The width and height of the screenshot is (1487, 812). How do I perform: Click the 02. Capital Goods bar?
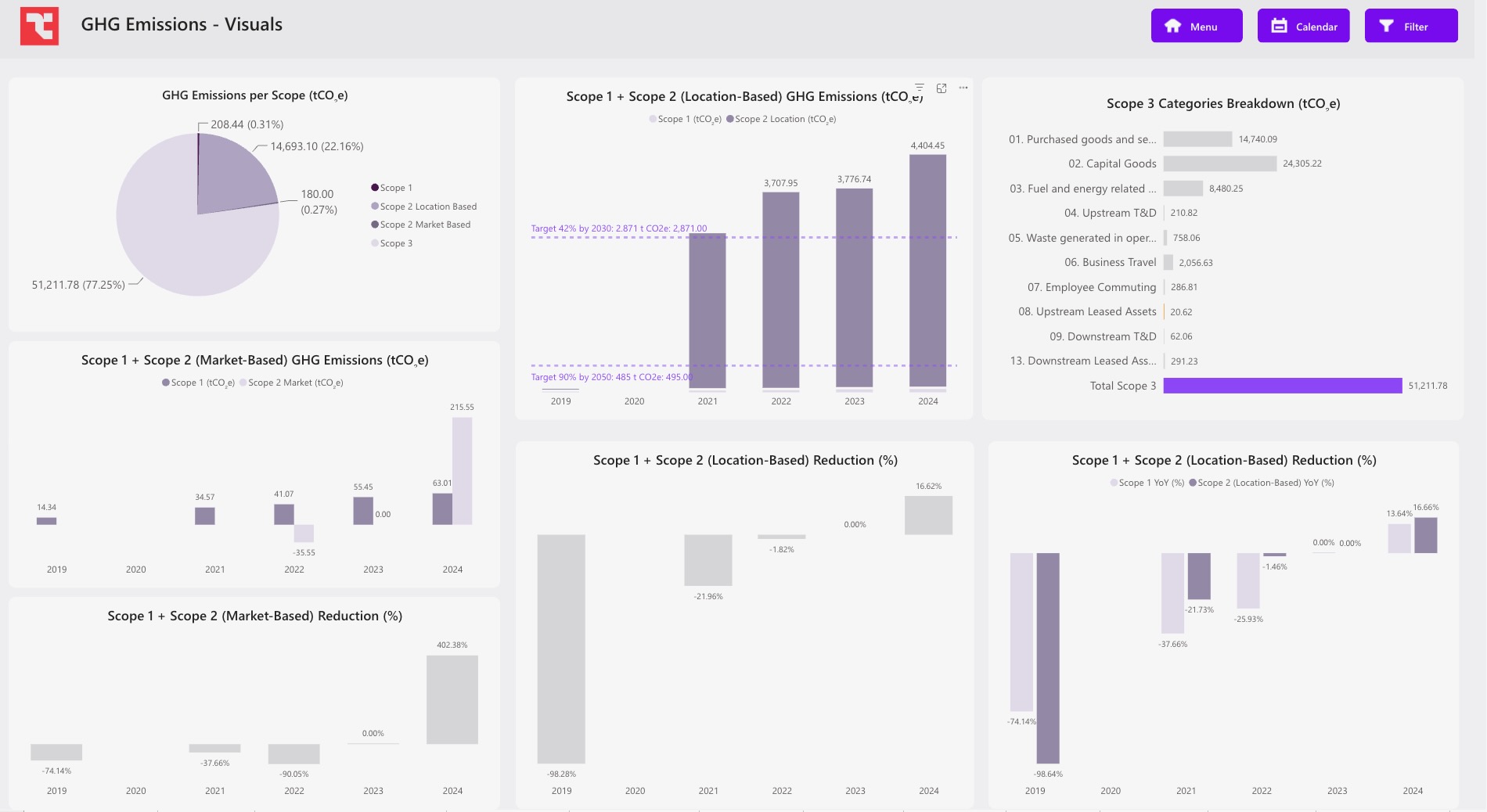(x=1219, y=163)
